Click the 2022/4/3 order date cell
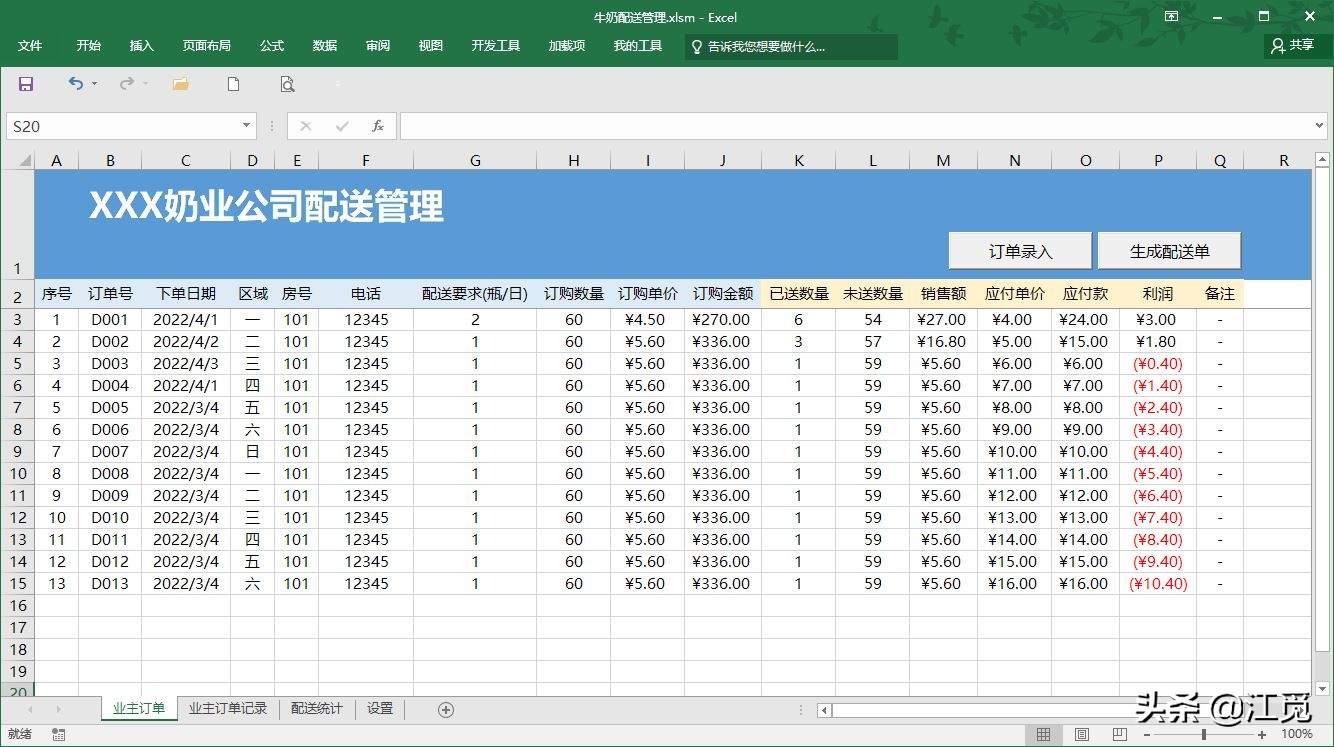The width and height of the screenshot is (1334, 747). (186, 364)
